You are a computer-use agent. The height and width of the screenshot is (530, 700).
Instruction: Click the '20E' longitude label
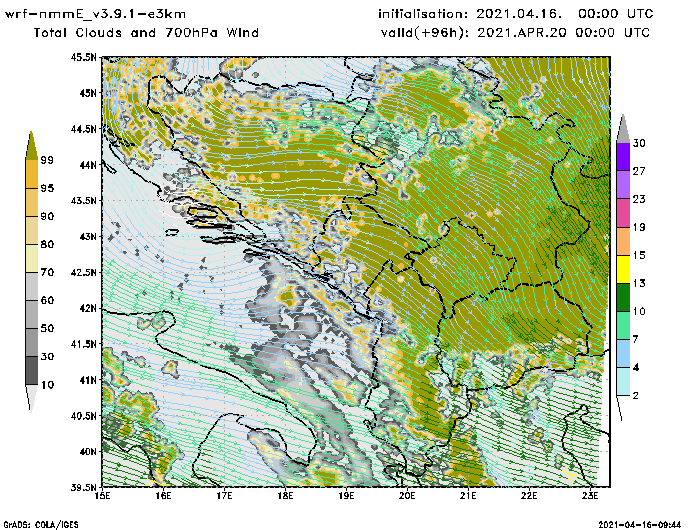(x=407, y=496)
